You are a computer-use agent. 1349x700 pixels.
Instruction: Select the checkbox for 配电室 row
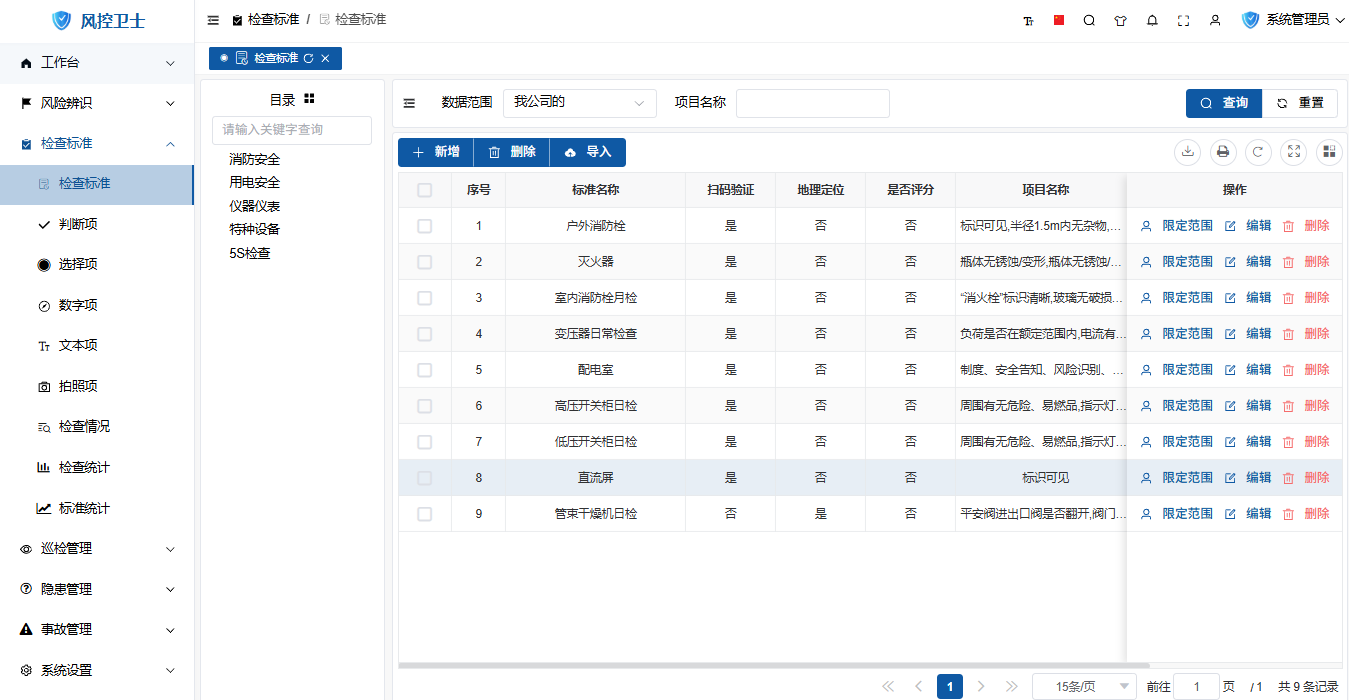424,370
